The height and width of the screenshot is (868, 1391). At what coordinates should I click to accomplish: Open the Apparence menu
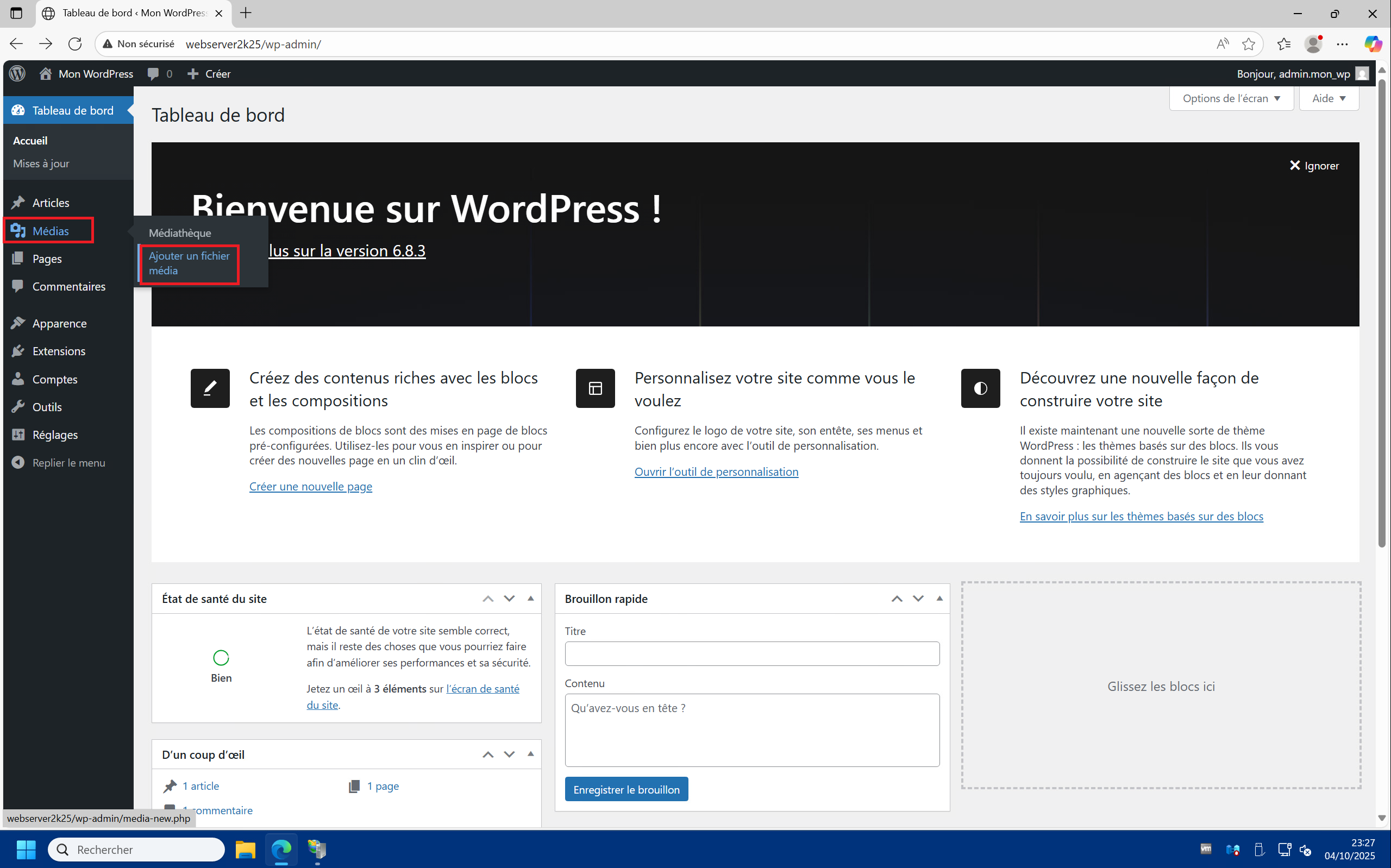pos(59,323)
